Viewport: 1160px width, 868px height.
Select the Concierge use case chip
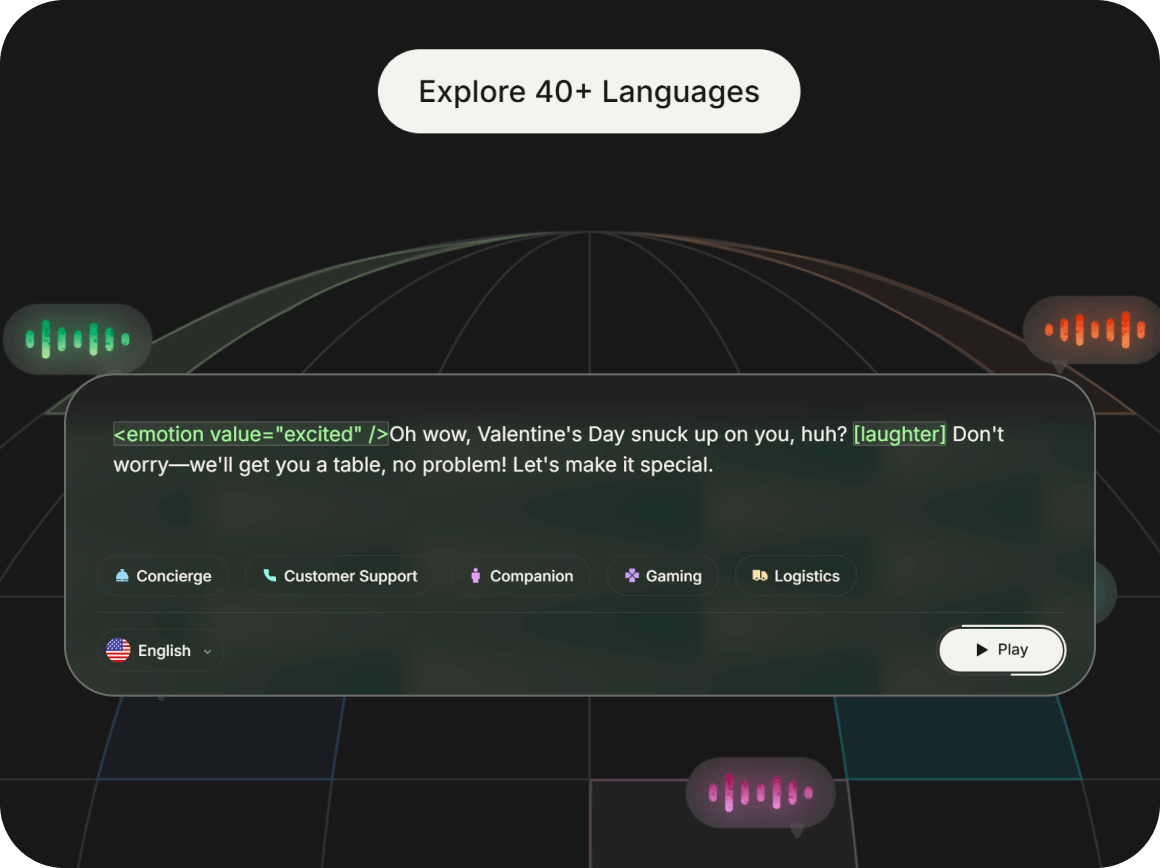click(163, 576)
